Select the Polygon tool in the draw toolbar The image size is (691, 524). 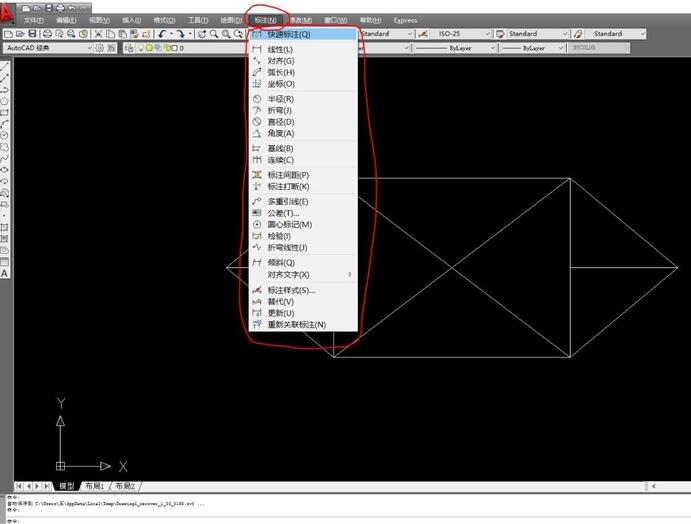(4, 100)
